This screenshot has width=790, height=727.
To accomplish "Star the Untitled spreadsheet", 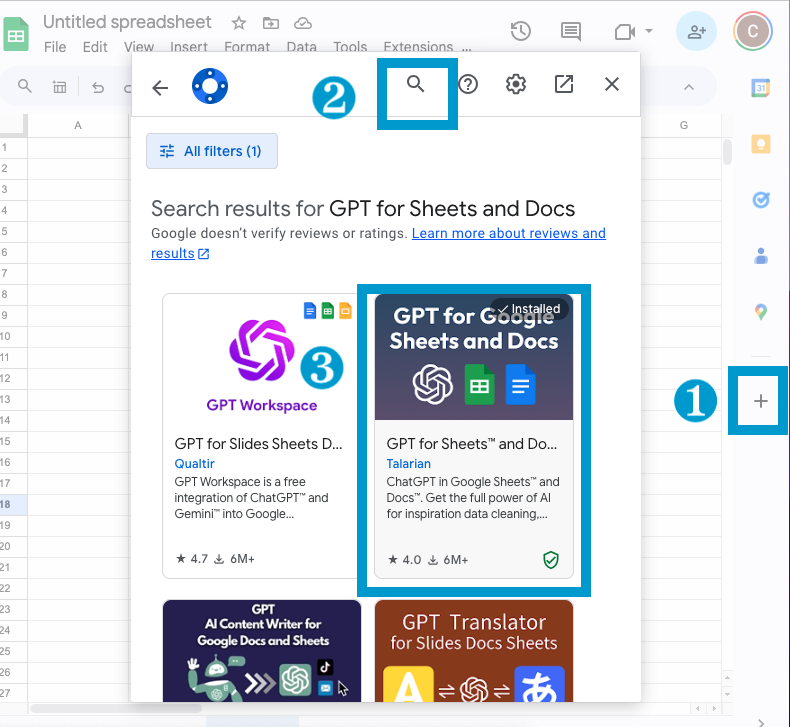I will [x=239, y=22].
